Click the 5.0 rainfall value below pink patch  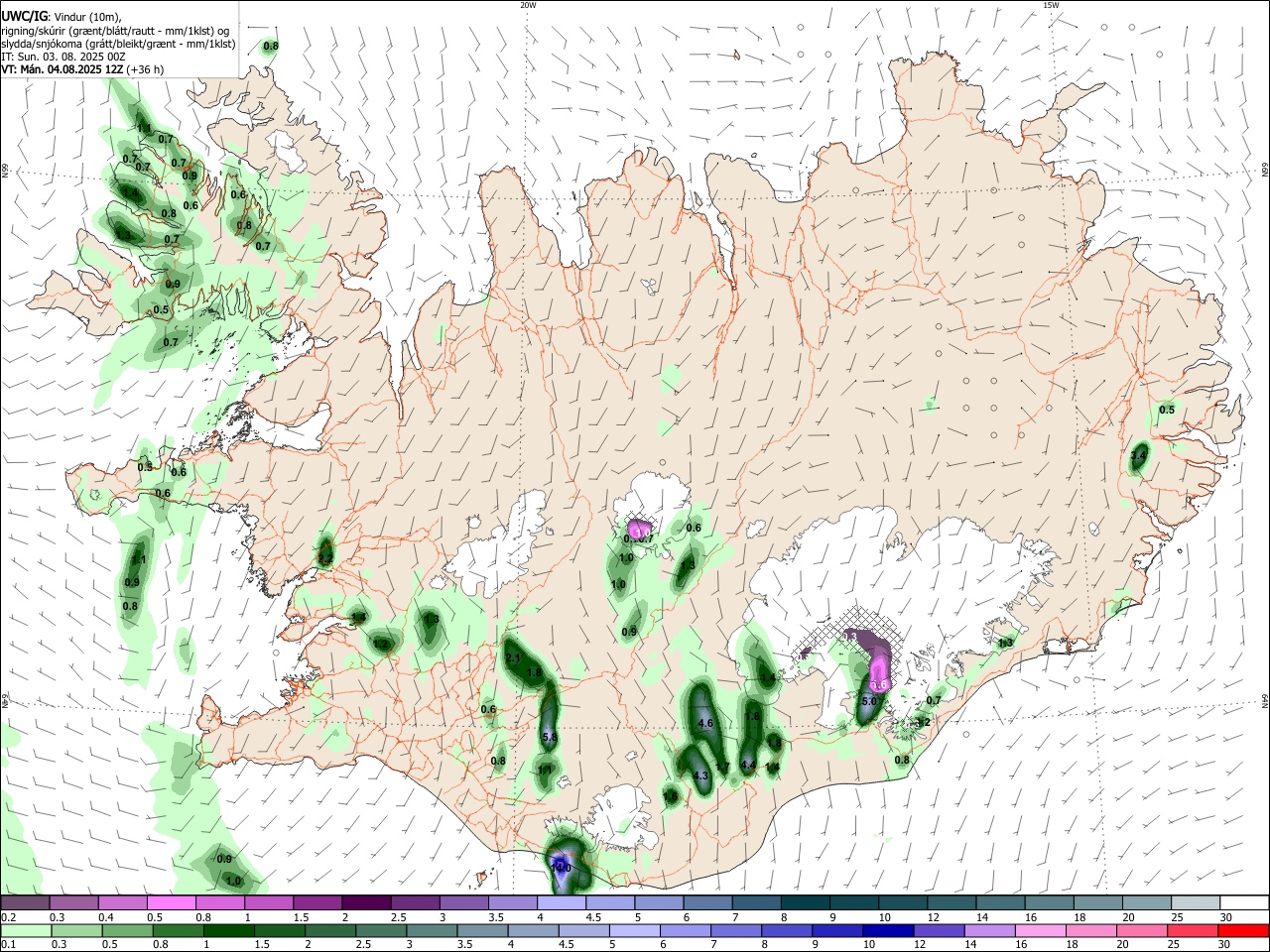point(869,701)
